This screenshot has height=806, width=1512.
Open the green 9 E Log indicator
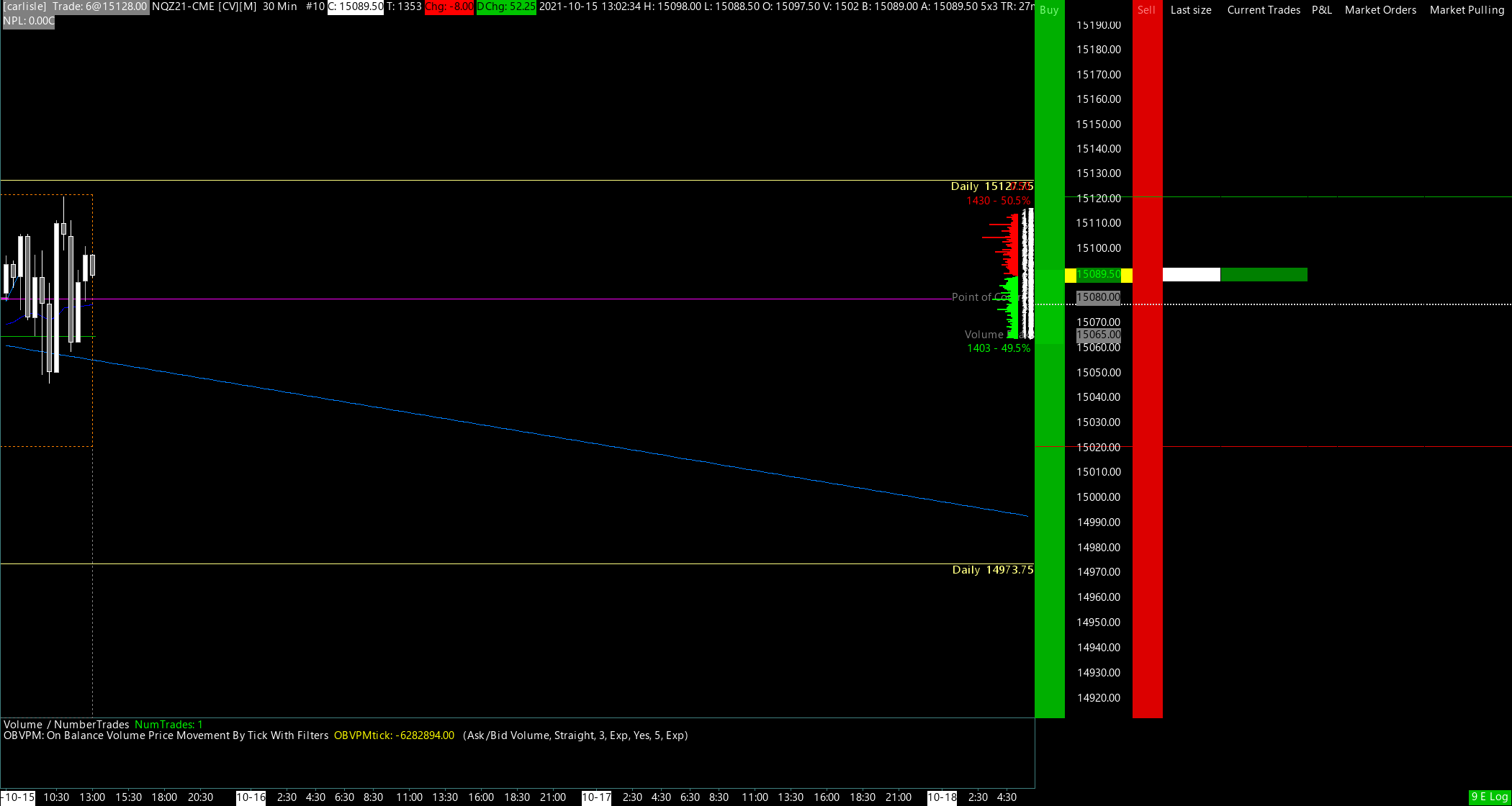[1489, 797]
